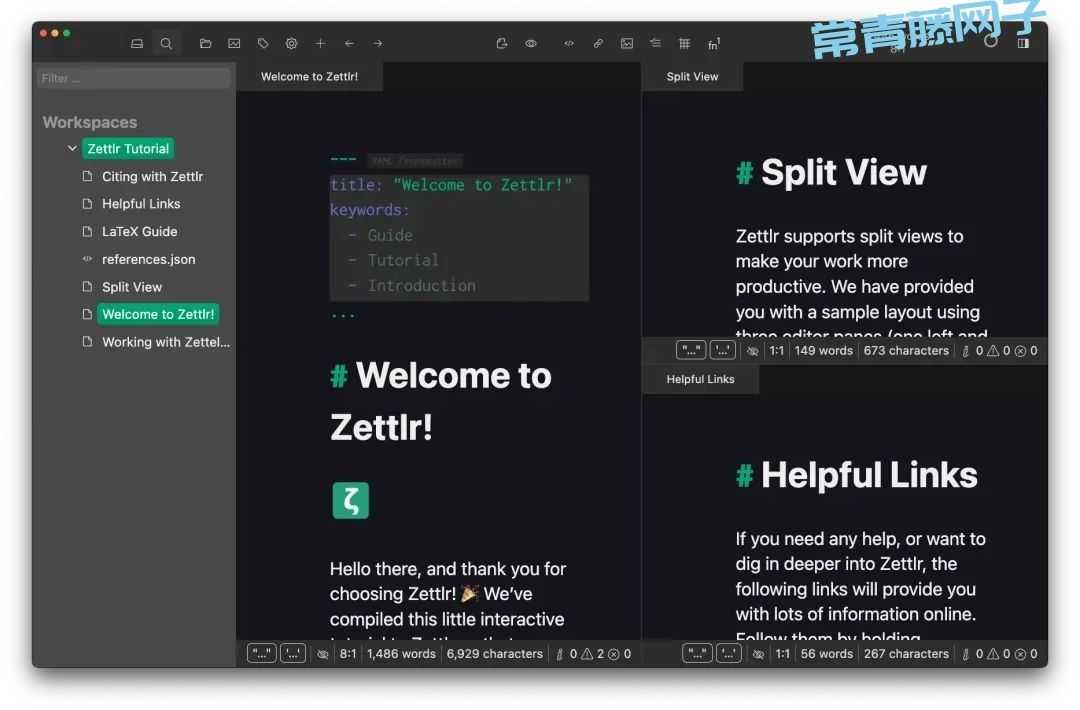Toggle readability mode eye icon in toolbar
Screen dimensions: 1080x710
530,43
